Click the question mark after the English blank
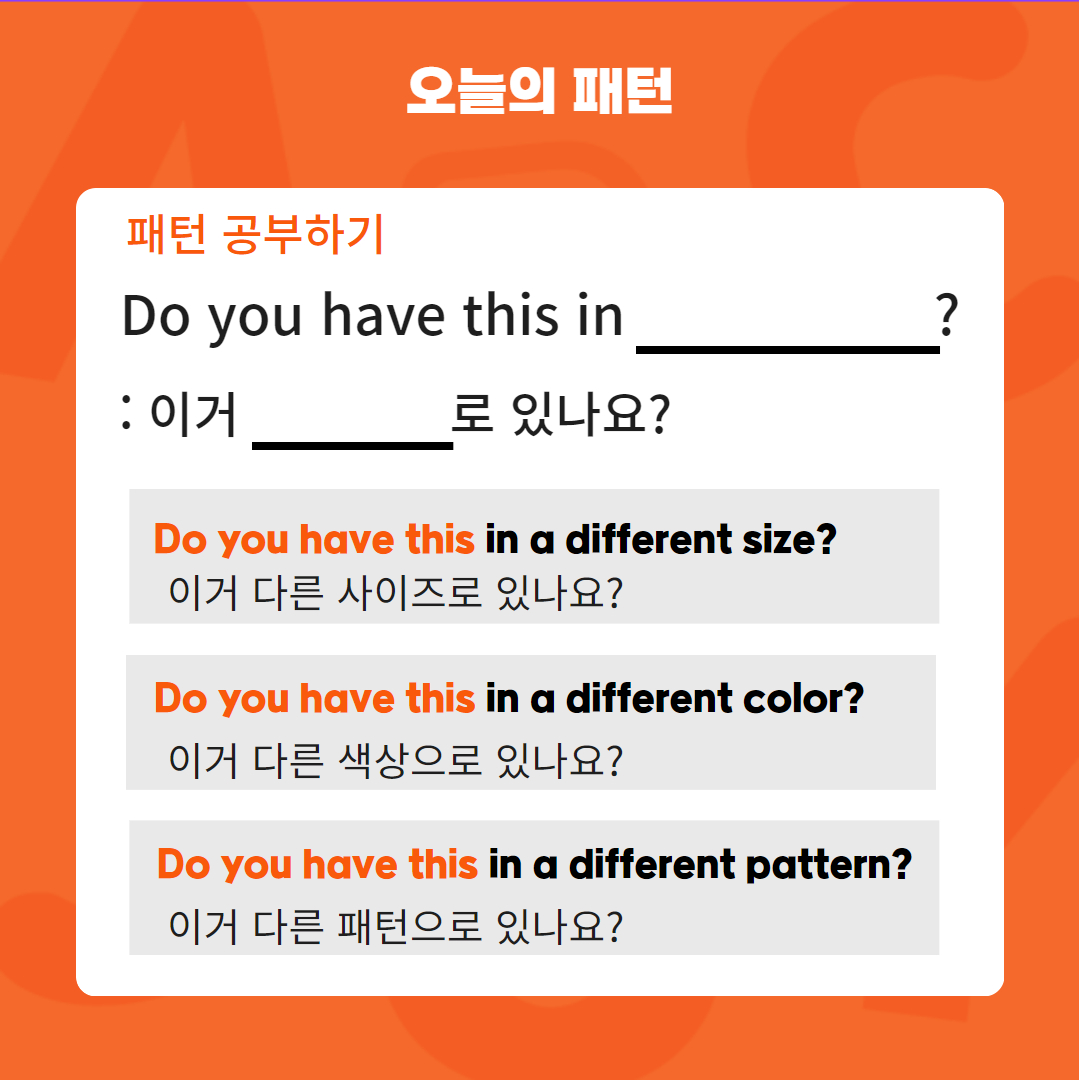The image size is (1080, 1080). pos(948,315)
